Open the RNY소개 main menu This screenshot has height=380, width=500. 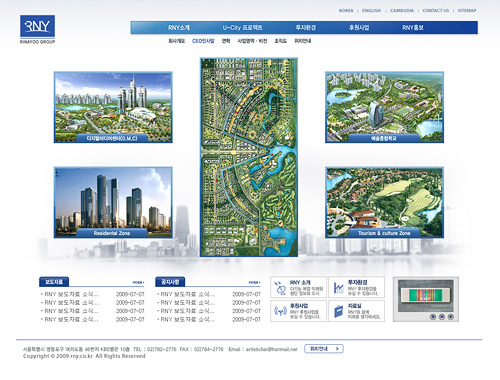click(x=179, y=28)
